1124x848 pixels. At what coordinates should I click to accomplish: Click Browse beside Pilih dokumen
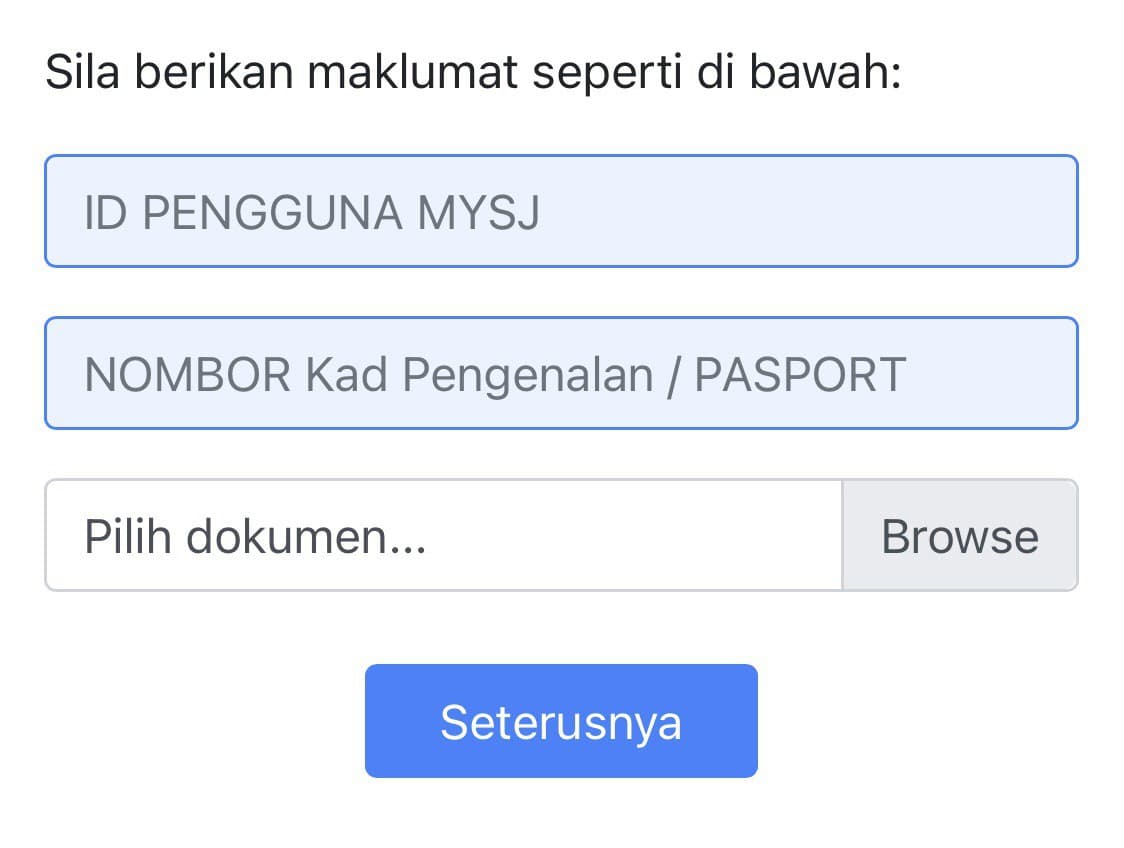pyautogui.click(x=959, y=536)
